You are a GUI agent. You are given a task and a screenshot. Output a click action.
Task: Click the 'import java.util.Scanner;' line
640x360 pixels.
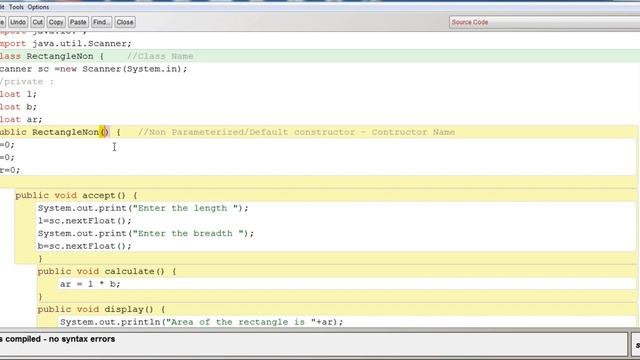pos(66,43)
